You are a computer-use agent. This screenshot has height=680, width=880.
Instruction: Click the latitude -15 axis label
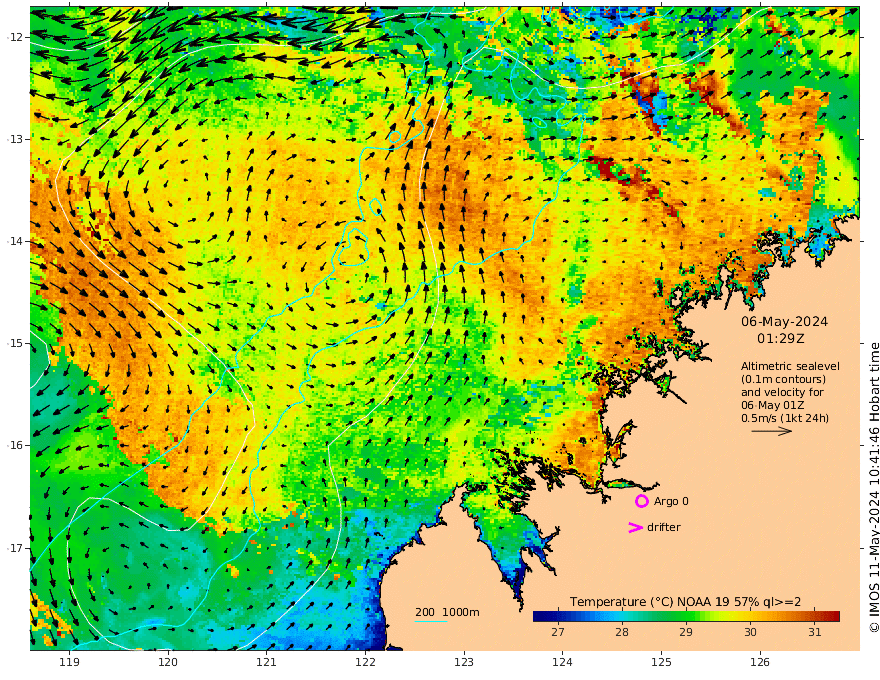pos(16,343)
